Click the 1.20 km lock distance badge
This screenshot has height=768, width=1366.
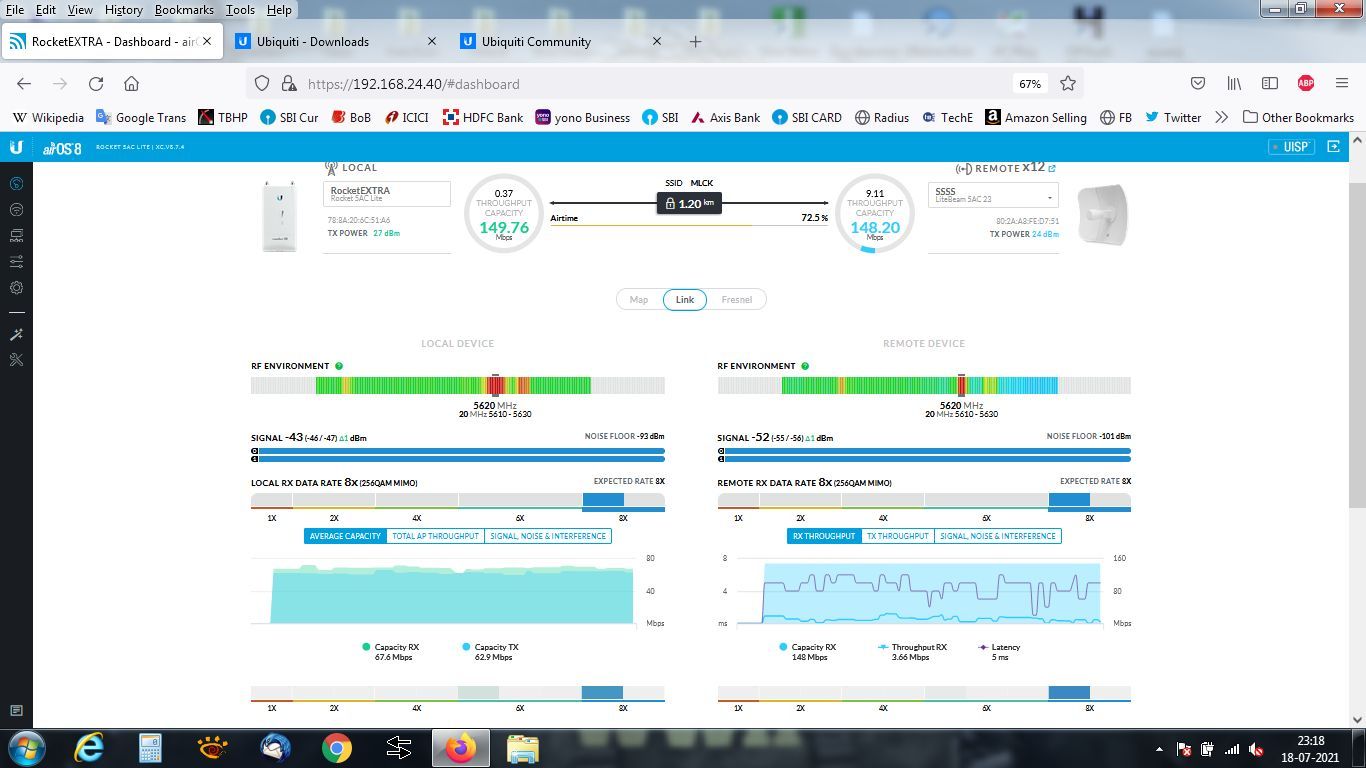click(689, 203)
